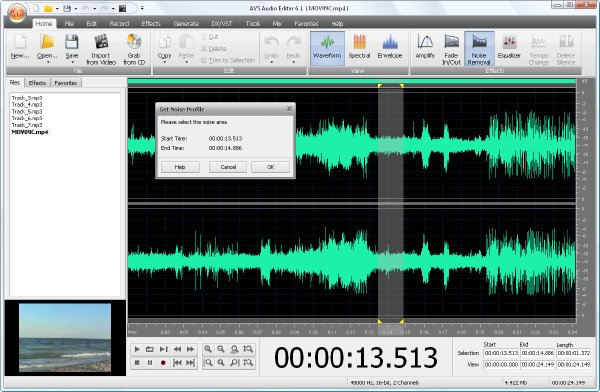Click the Save floppy disk icon
This screenshot has width=600, height=392.
pos(72,42)
